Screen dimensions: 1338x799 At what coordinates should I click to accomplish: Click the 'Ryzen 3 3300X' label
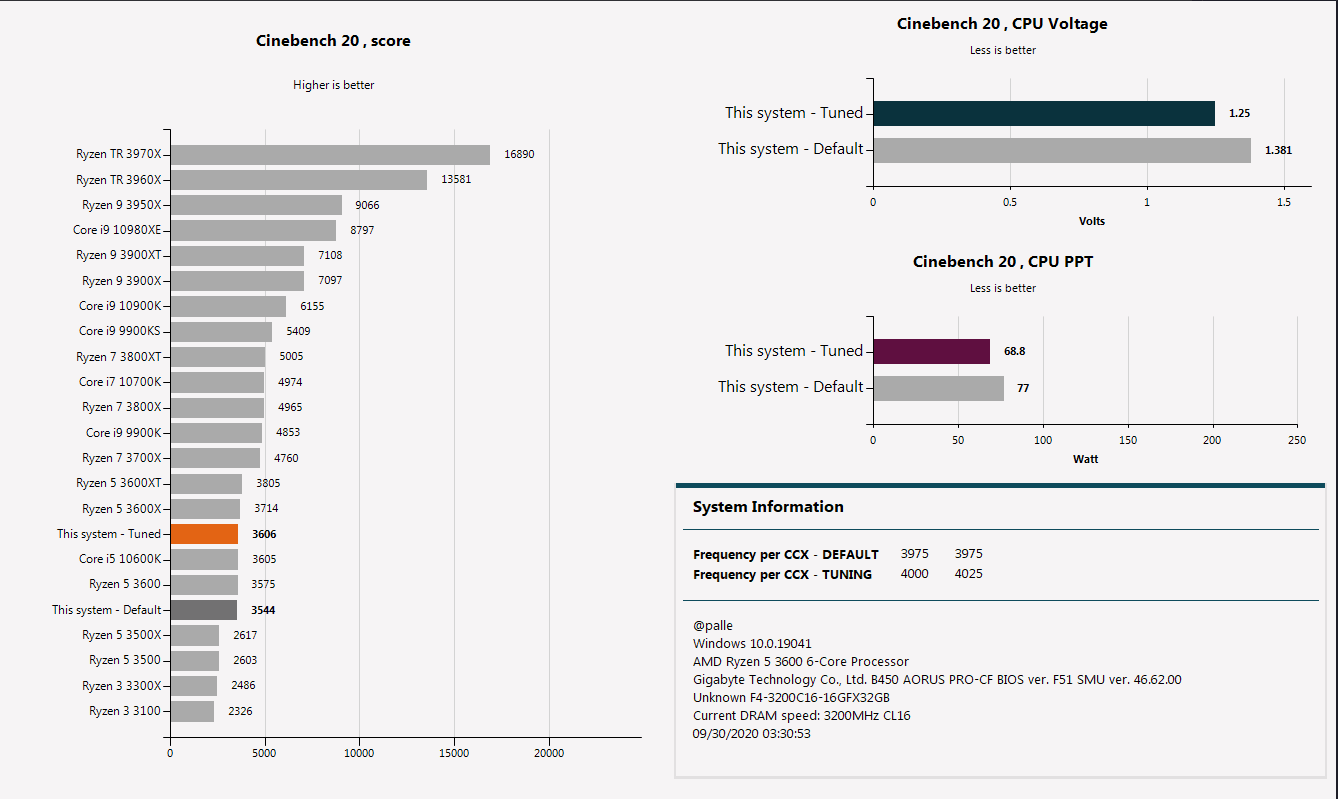click(121, 686)
